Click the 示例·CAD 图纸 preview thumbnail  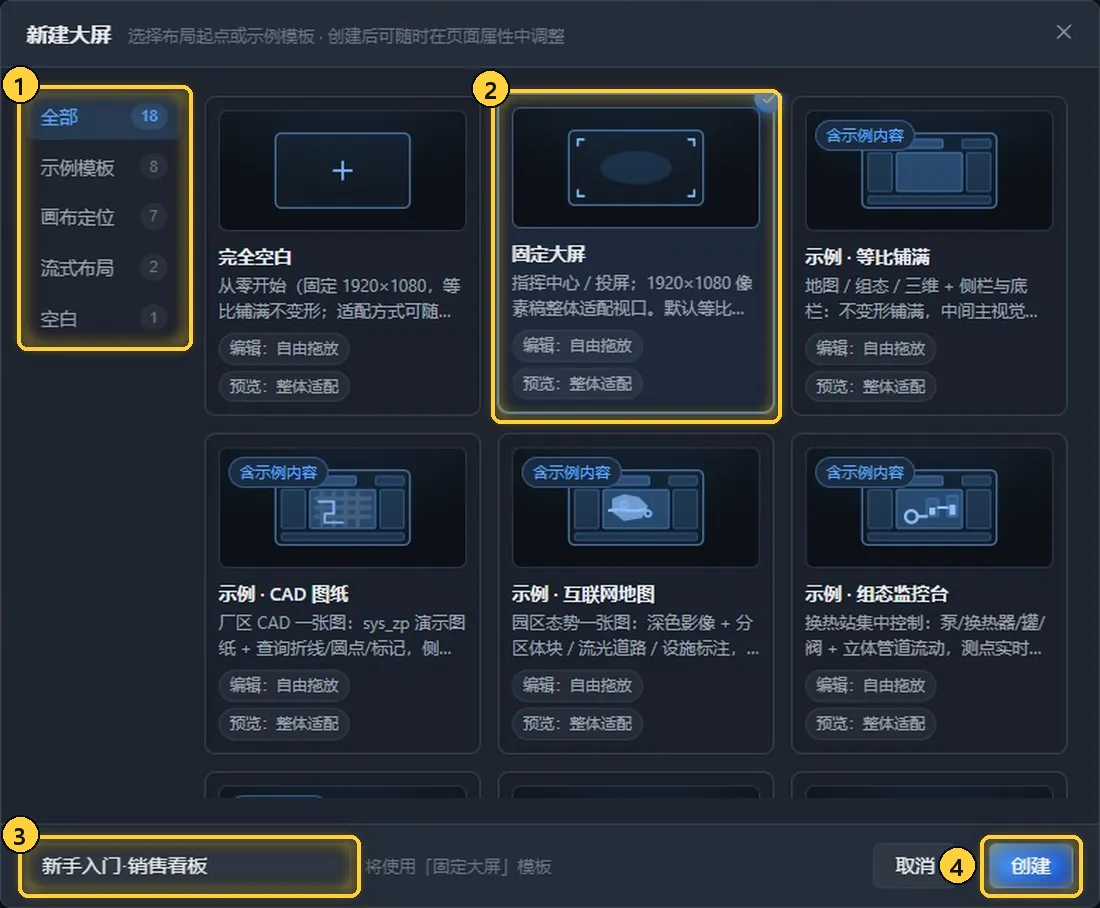pyautogui.click(x=342, y=507)
